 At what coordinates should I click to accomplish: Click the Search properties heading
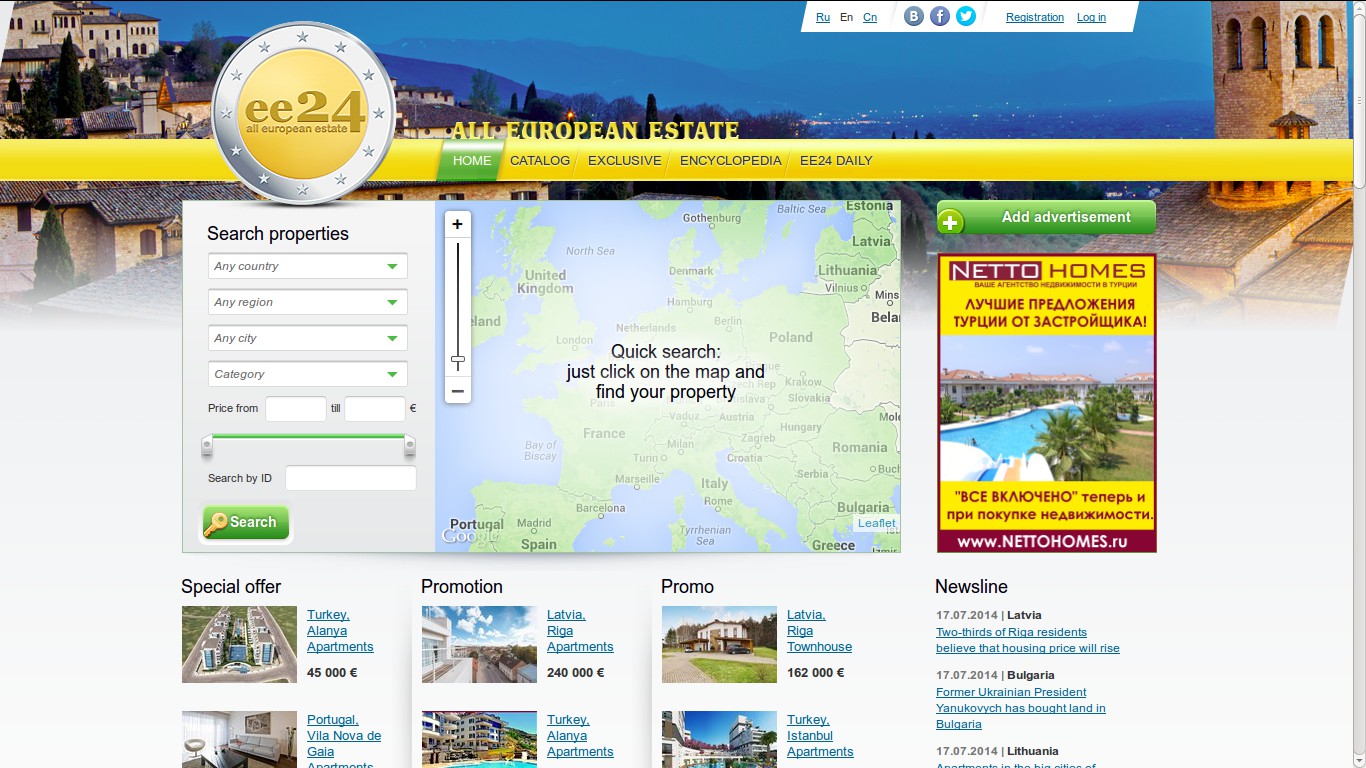[x=278, y=234]
